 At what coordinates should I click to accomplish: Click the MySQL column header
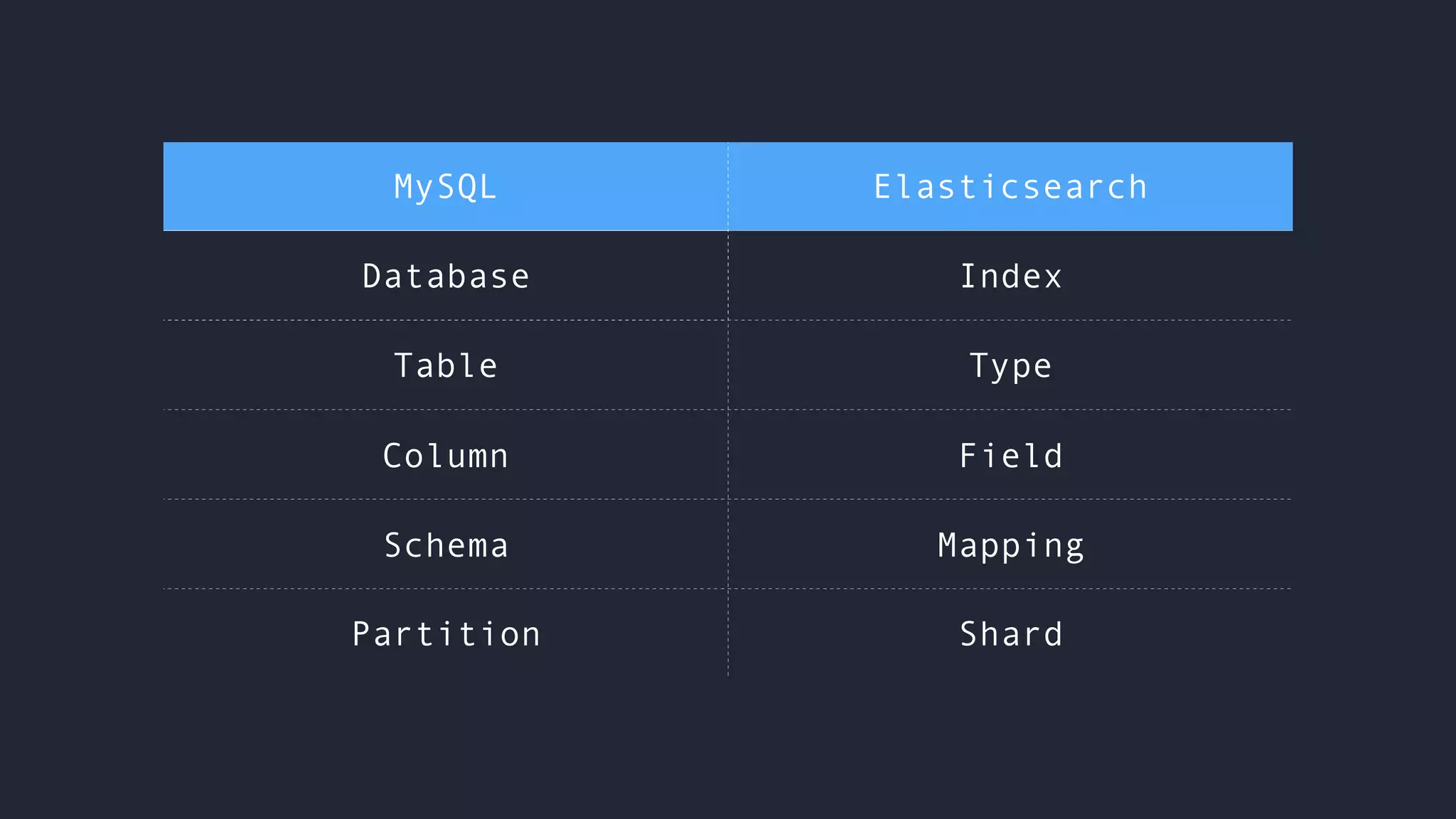[446, 186]
